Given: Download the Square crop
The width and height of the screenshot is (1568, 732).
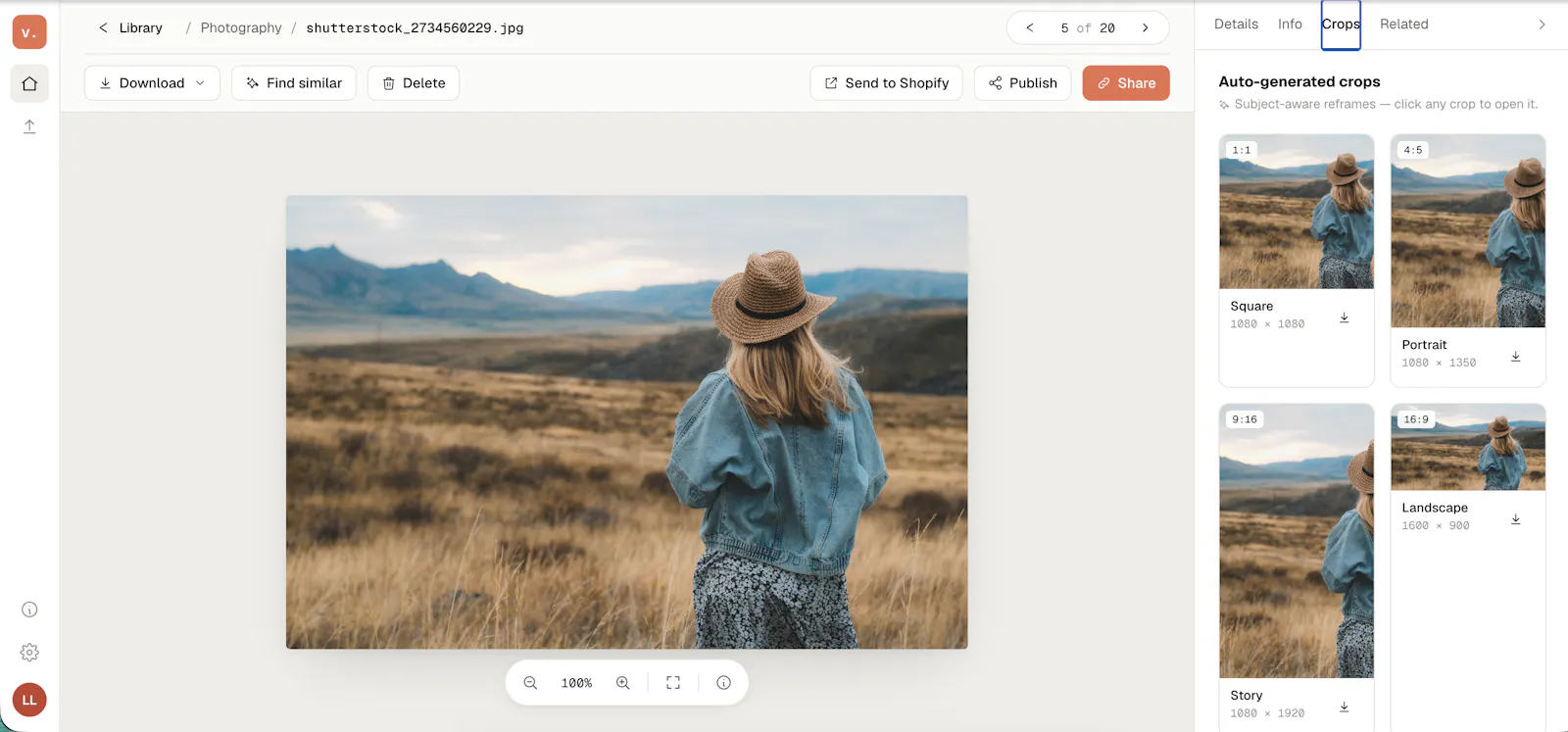Looking at the screenshot, I should (1345, 317).
